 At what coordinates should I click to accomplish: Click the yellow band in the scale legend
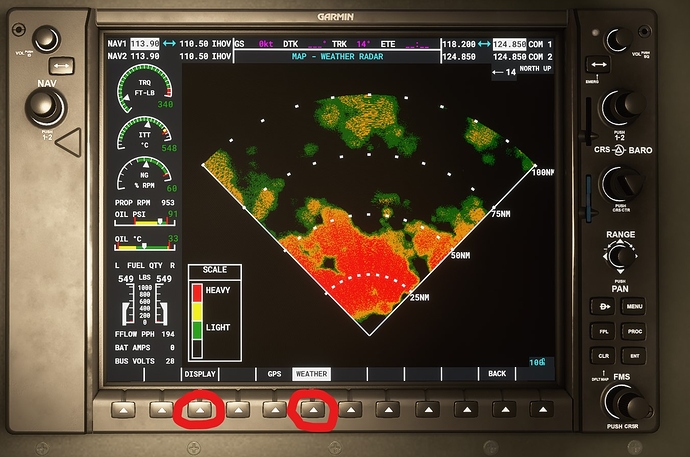[197, 312]
